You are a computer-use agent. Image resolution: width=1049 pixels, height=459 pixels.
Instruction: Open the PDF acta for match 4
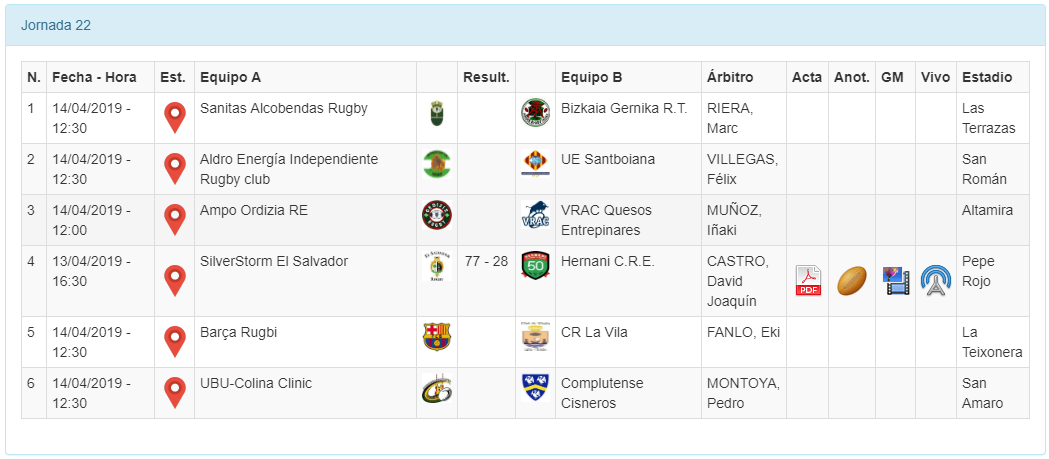(x=808, y=281)
